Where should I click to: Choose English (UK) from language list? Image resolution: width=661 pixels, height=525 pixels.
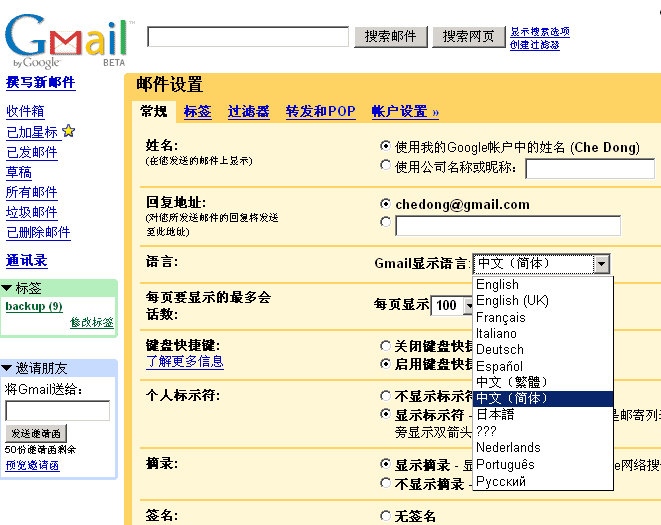coord(512,301)
